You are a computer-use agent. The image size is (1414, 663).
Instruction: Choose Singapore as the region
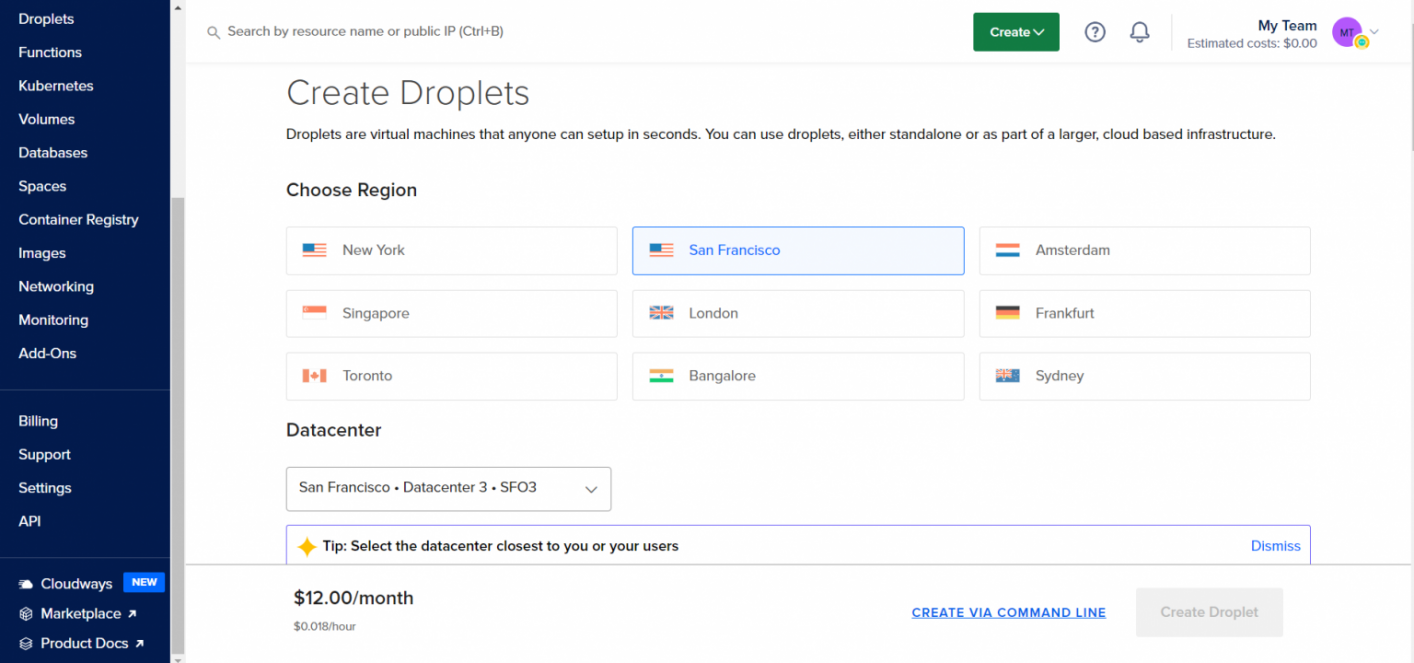[x=451, y=313]
